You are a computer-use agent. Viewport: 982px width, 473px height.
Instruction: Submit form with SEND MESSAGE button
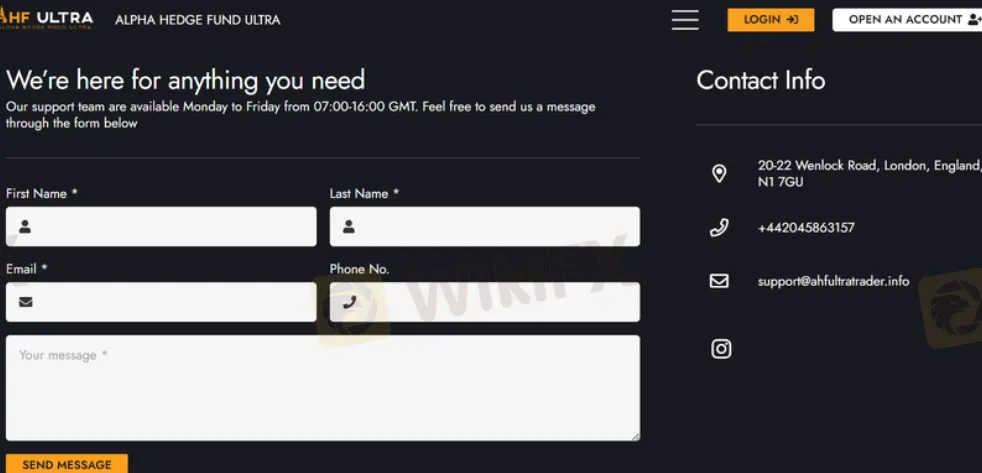coord(67,464)
